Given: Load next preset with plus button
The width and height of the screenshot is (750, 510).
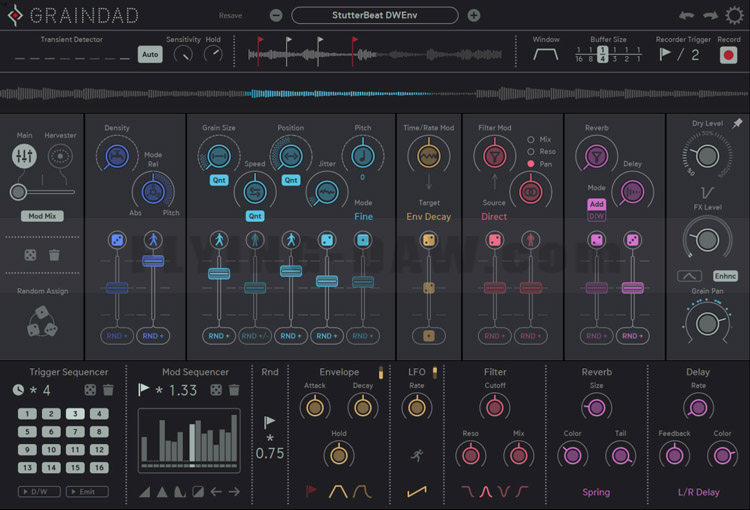Looking at the screenshot, I should pos(474,15).
